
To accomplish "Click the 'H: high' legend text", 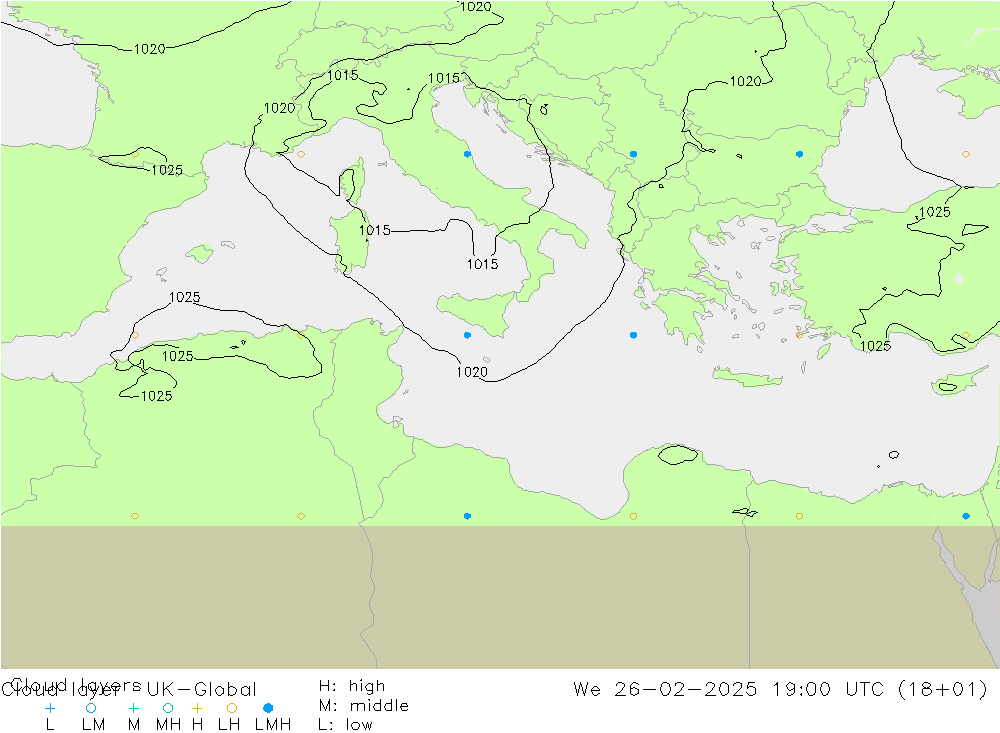I will tap(352, 686).
